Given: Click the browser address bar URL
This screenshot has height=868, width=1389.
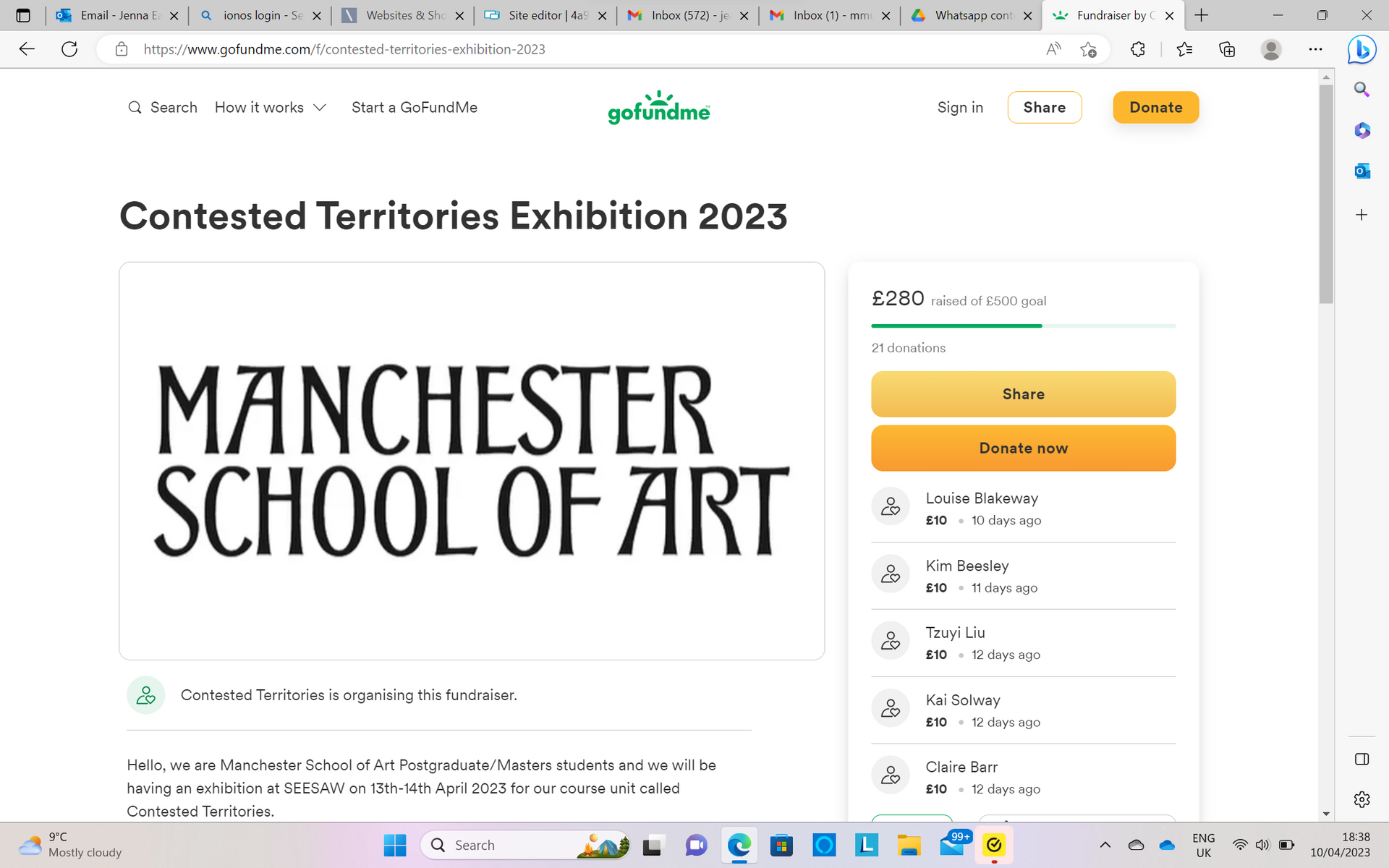Looking at the screenshot, I should [344, 49].
